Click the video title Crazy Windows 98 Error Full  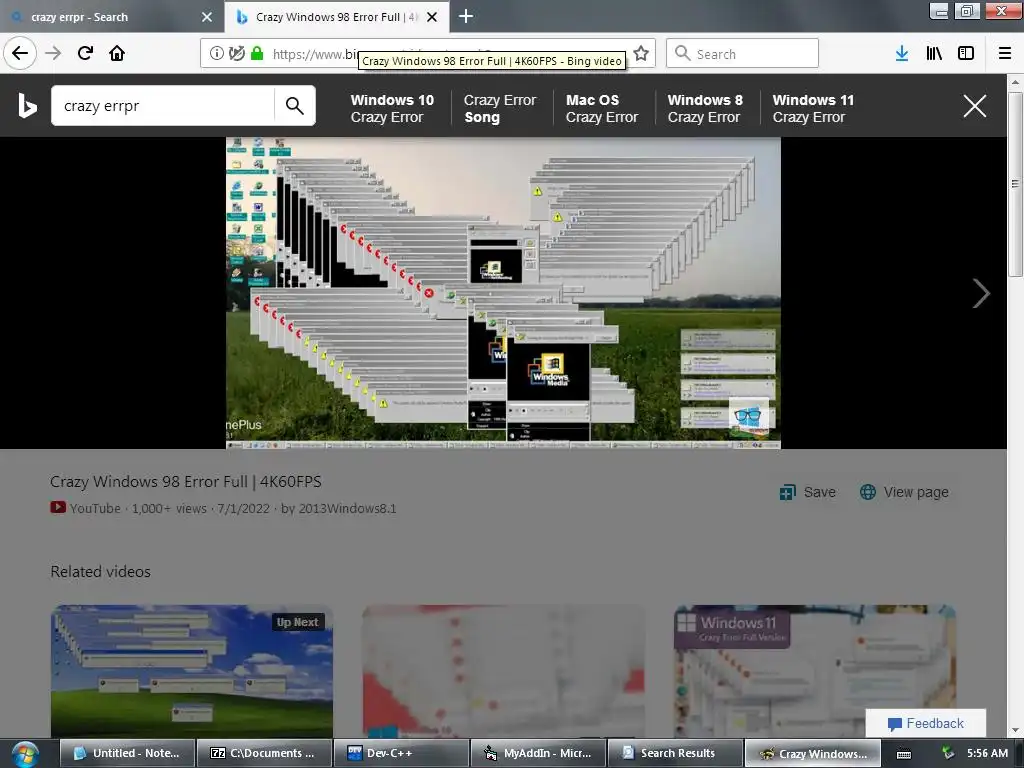coord(185,482)
